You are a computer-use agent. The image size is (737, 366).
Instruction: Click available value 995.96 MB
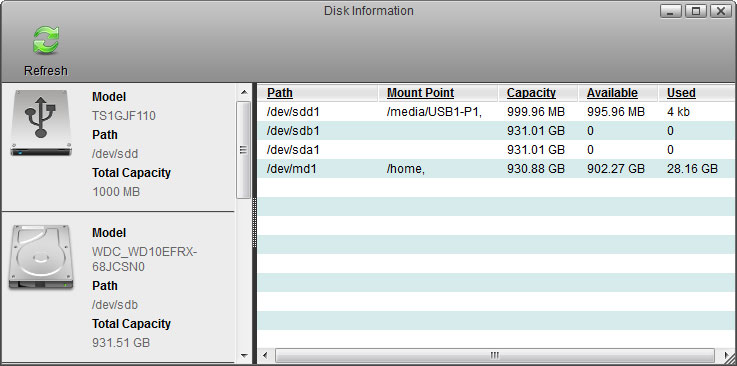616,112
